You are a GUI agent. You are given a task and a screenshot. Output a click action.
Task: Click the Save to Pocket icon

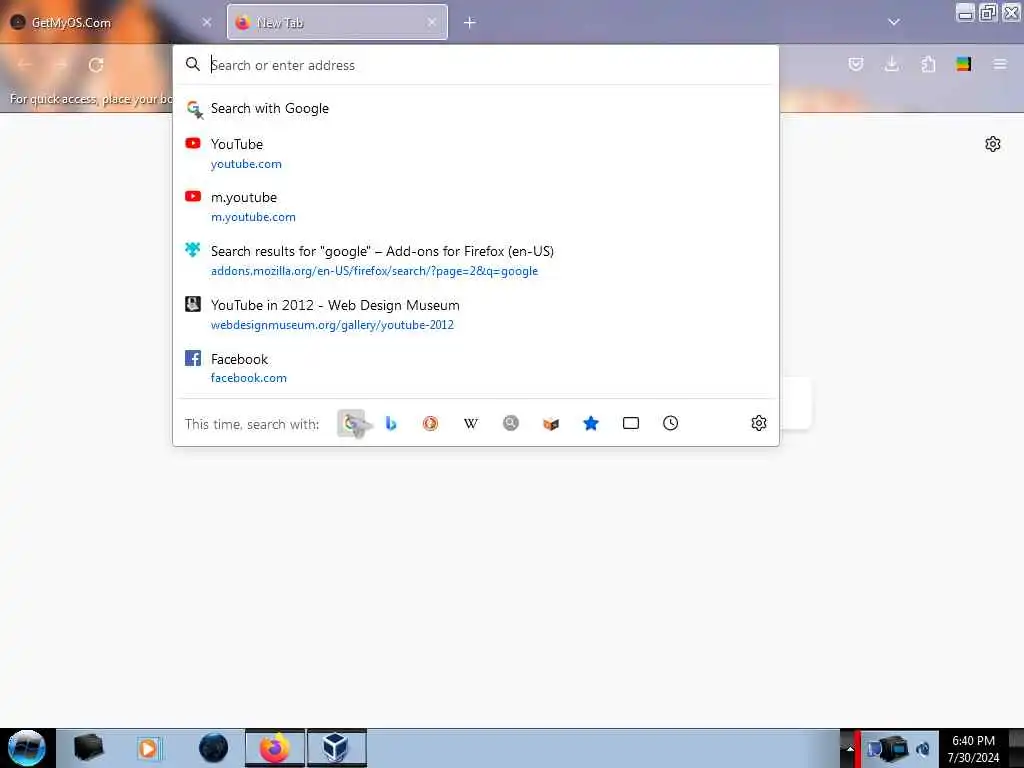[856, 64]
